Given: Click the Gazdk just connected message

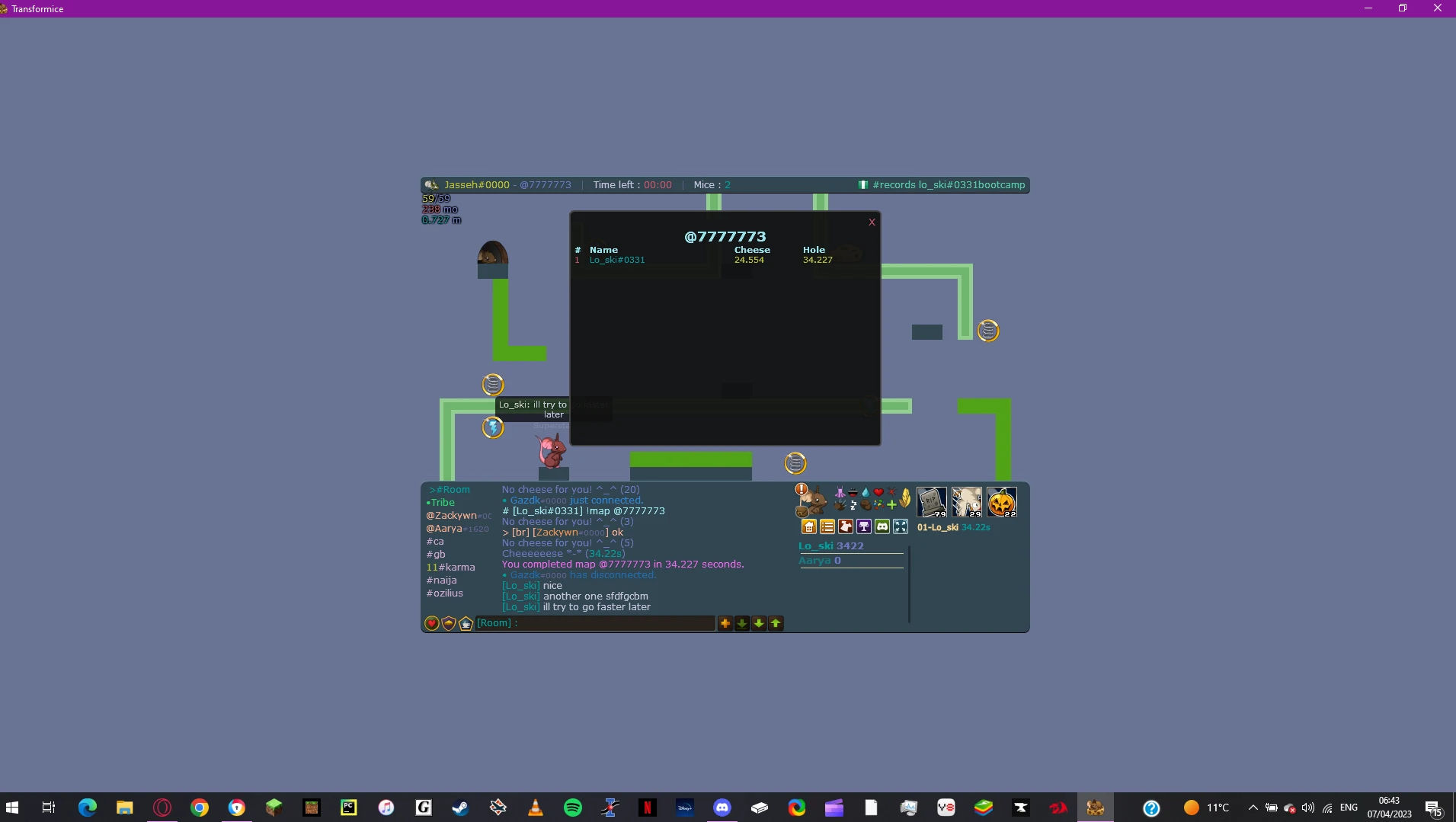Looking at the screenshot, I should click(572, 501).
